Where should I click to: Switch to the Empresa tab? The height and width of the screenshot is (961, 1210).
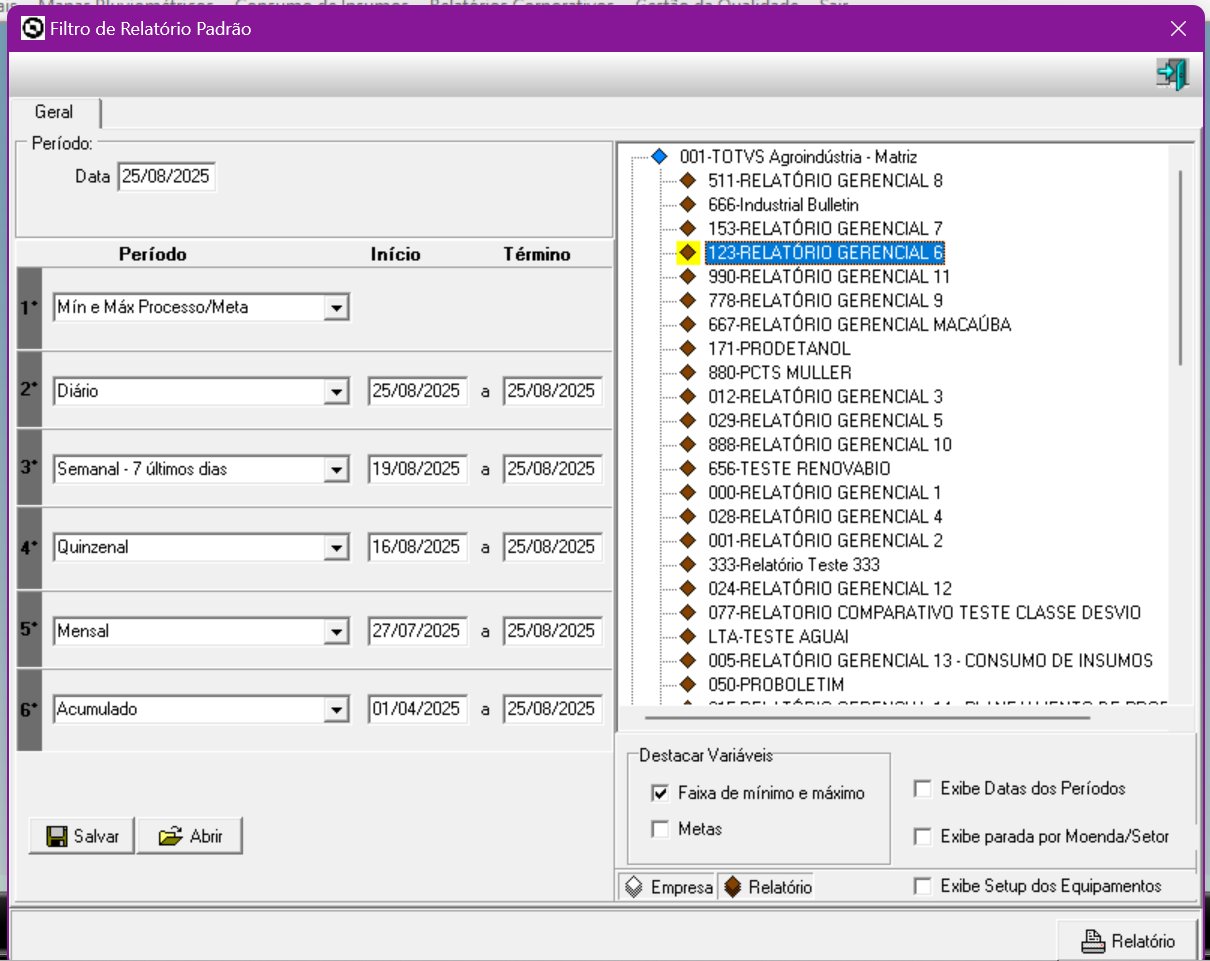pyautogui.click(x=668, y=887)
